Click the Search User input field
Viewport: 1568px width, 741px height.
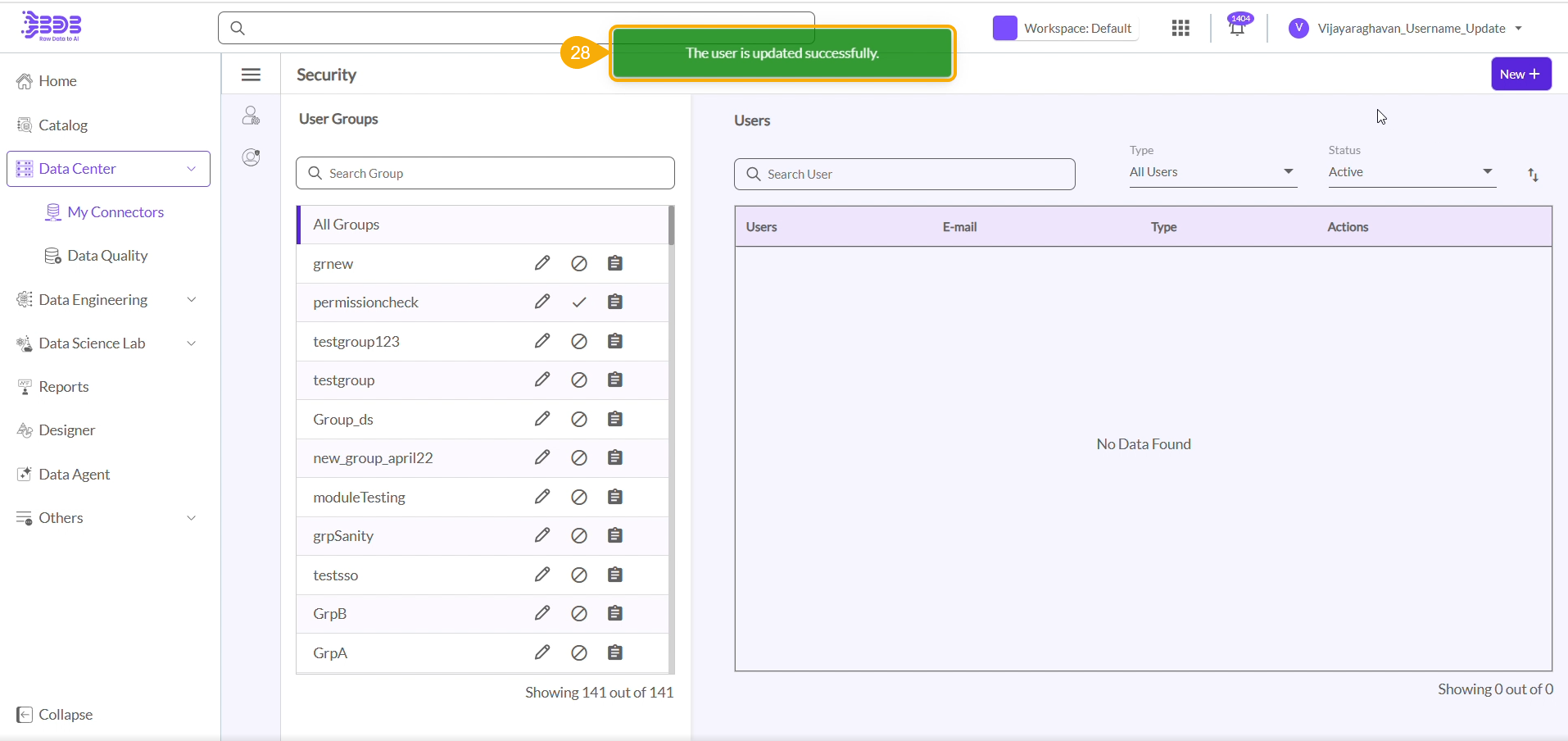click(x=904, y=175)
